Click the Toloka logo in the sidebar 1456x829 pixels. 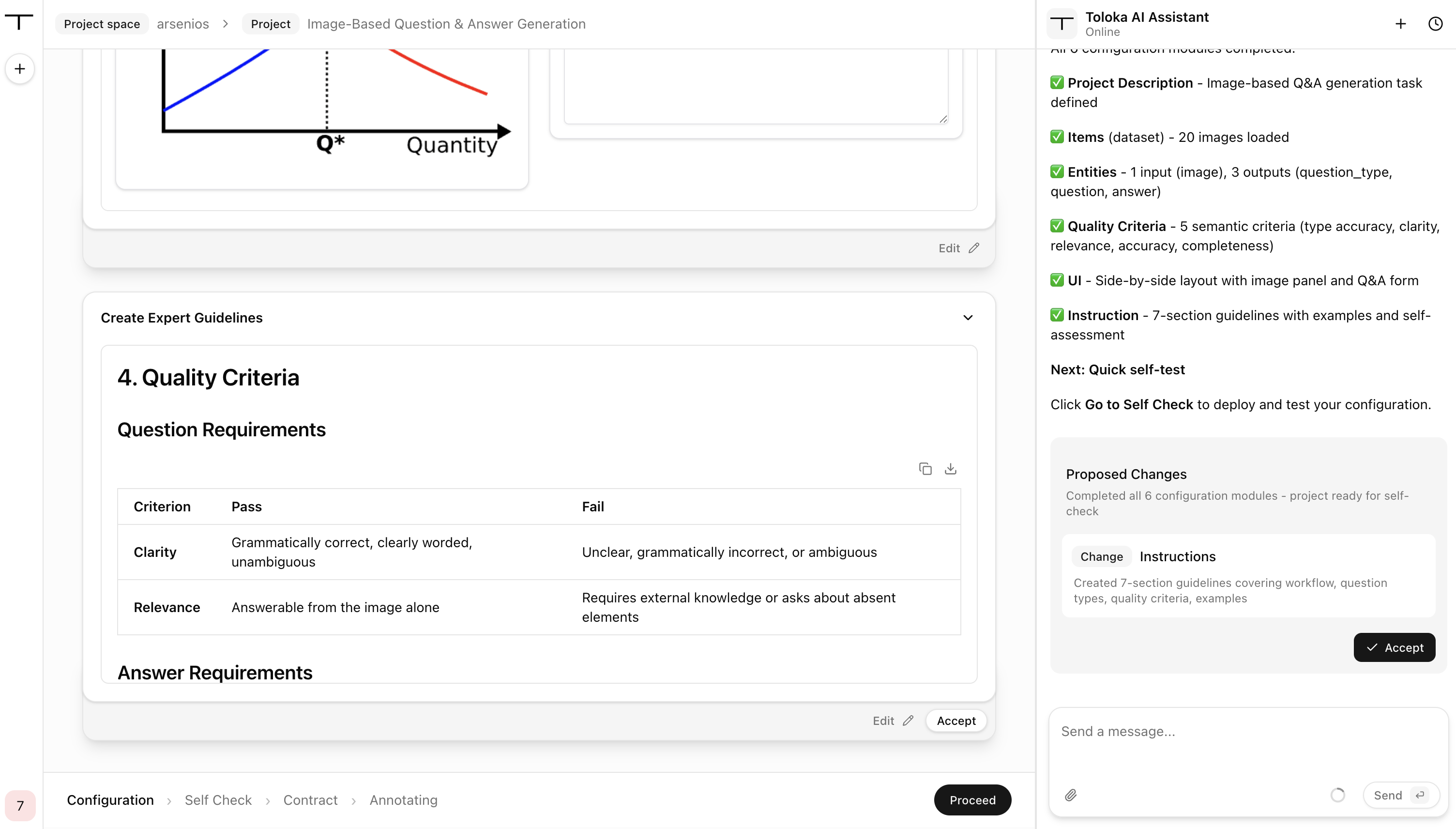(x=19, y=22)
